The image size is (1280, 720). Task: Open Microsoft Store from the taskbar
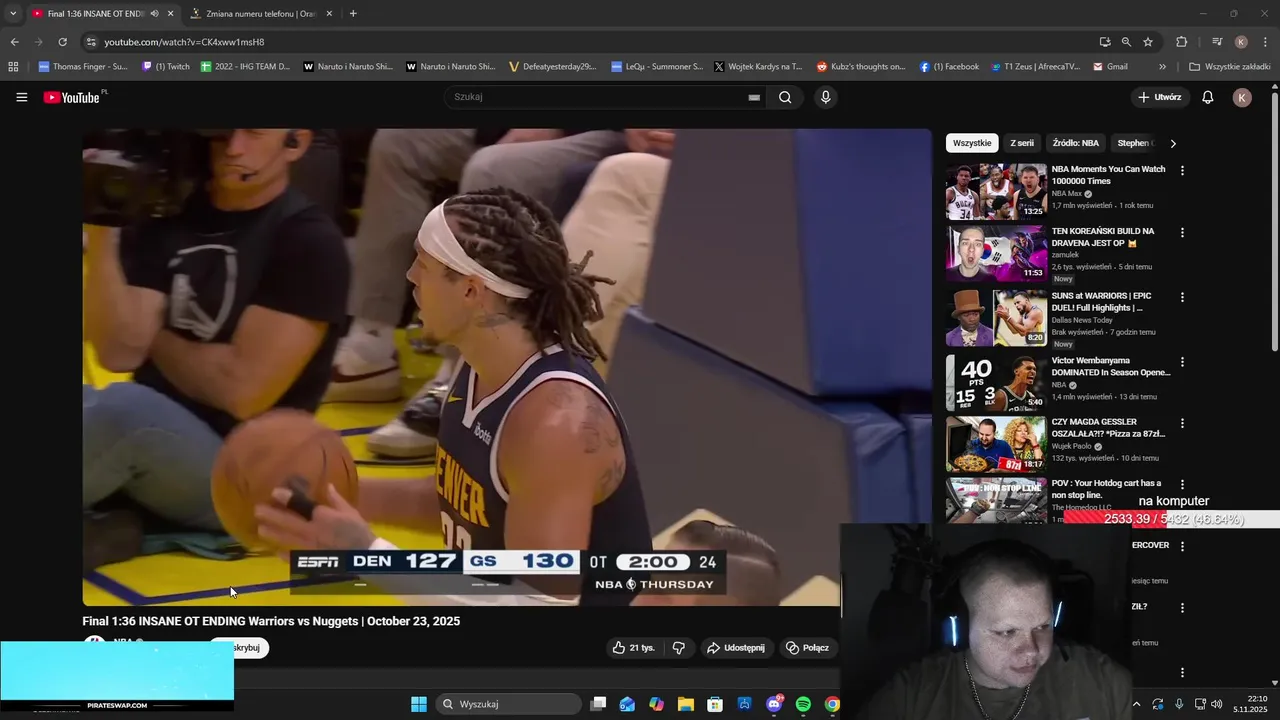pyautogui.click(x=715, y=704)
